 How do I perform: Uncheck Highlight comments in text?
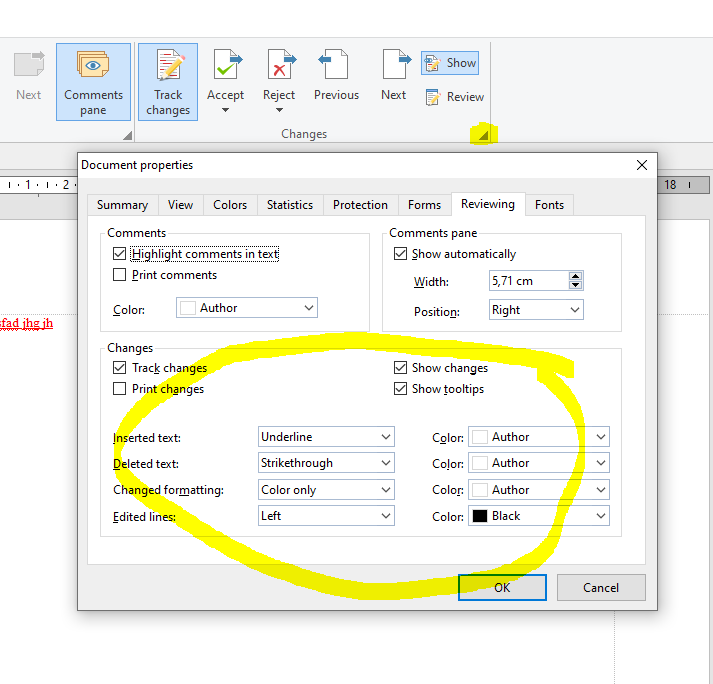click(120, 254)
